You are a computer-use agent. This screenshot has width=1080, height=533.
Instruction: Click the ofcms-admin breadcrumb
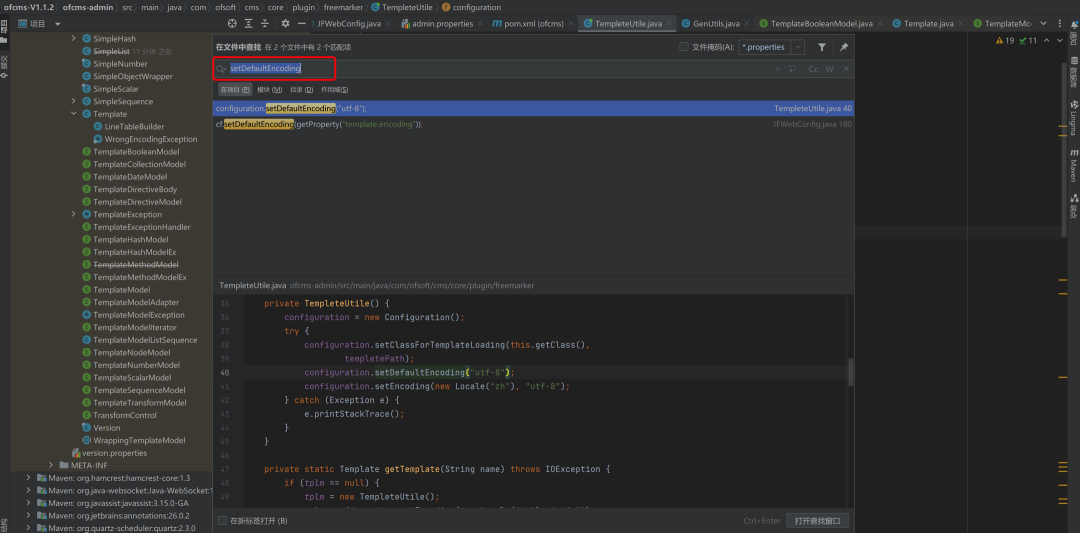(x=89, y=7)
